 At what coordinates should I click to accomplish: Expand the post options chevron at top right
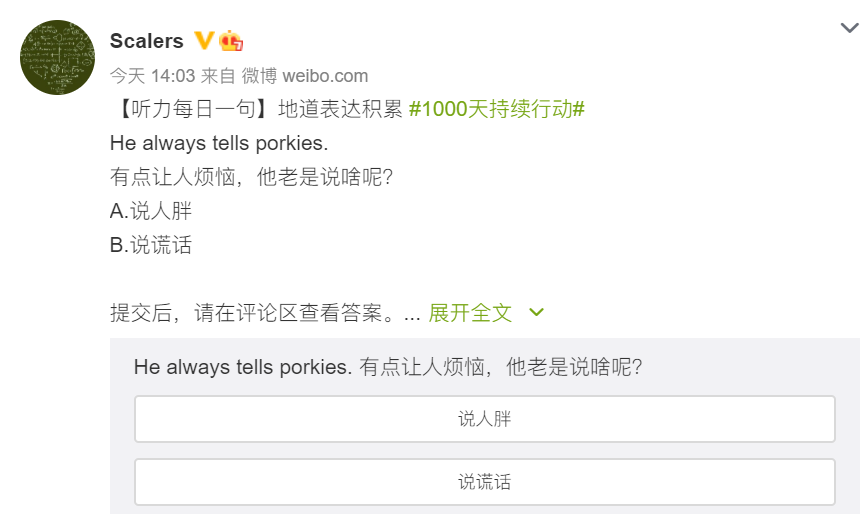[850, 27]
